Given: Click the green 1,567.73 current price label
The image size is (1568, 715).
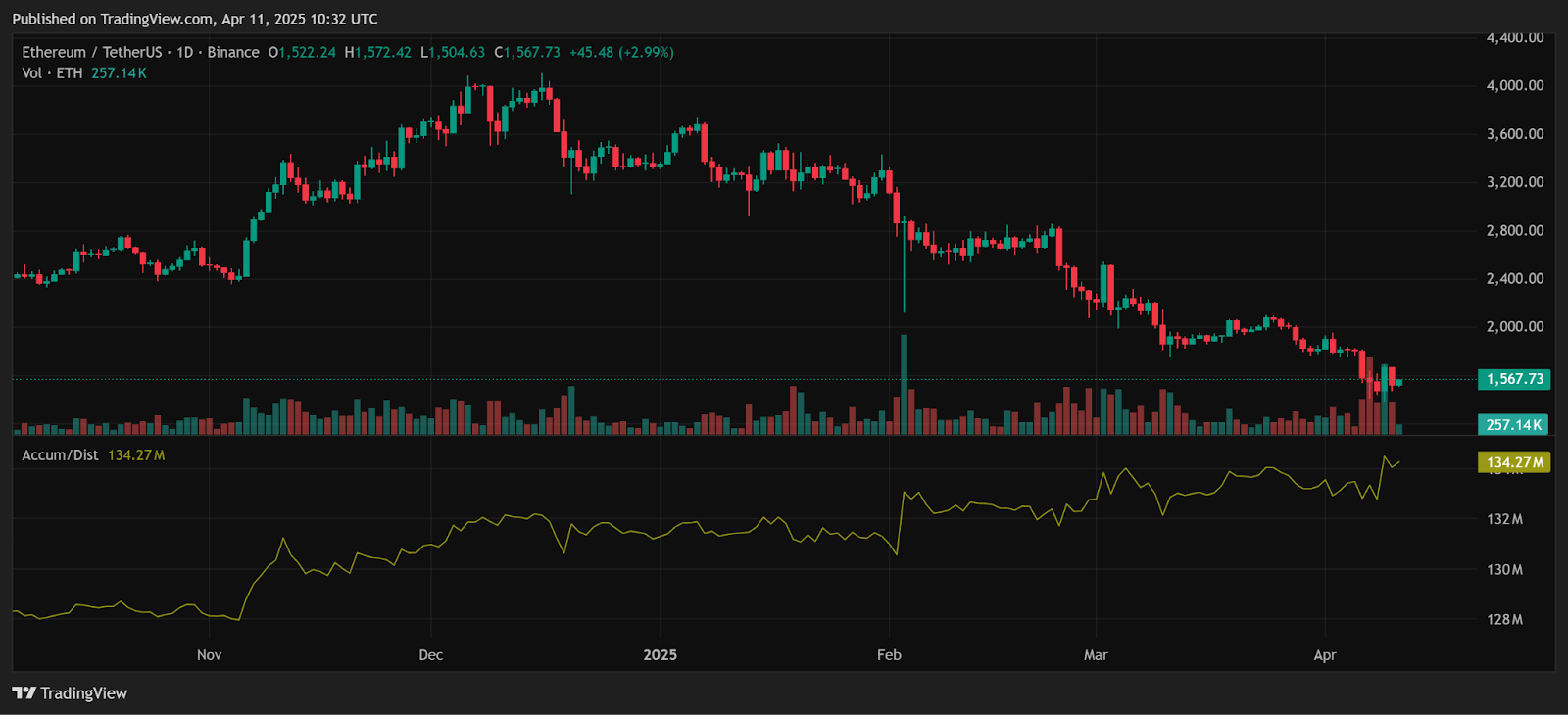Looking at the screenshot, I should point(1513,379).
